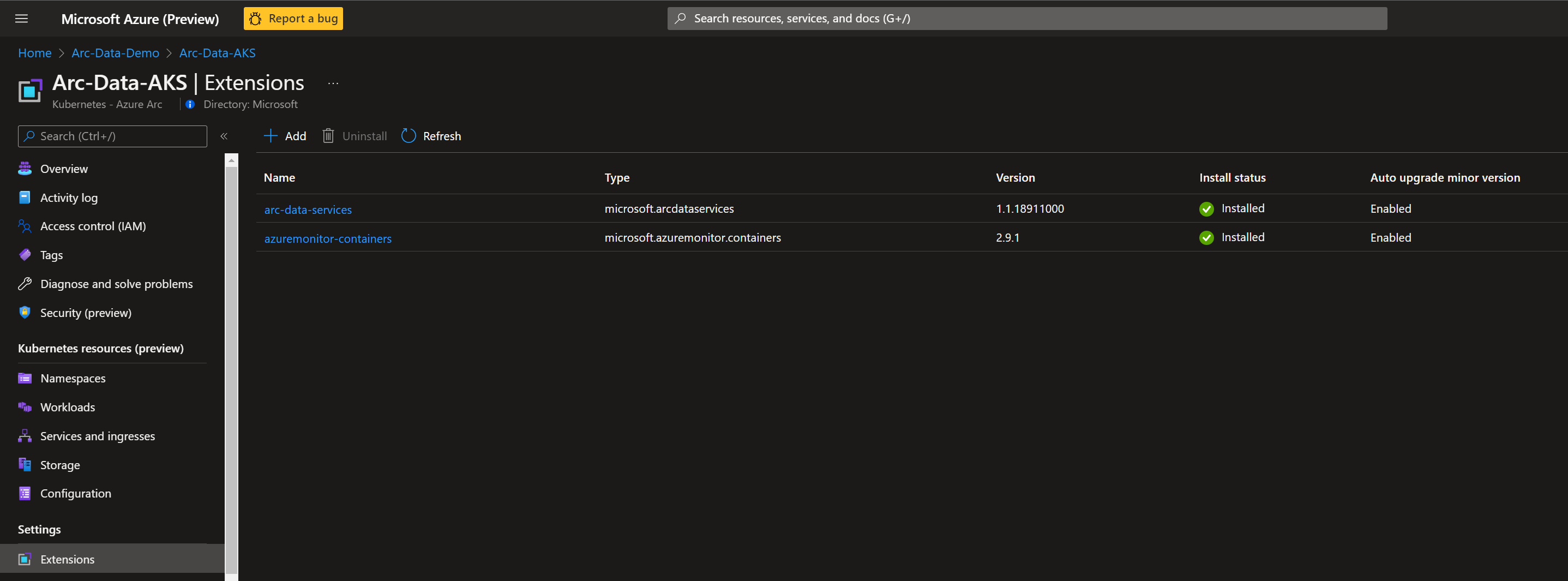Open the azuremonitor-containers extension link
The height and width of the screenshot is (581, 1568).
(327, 239)
